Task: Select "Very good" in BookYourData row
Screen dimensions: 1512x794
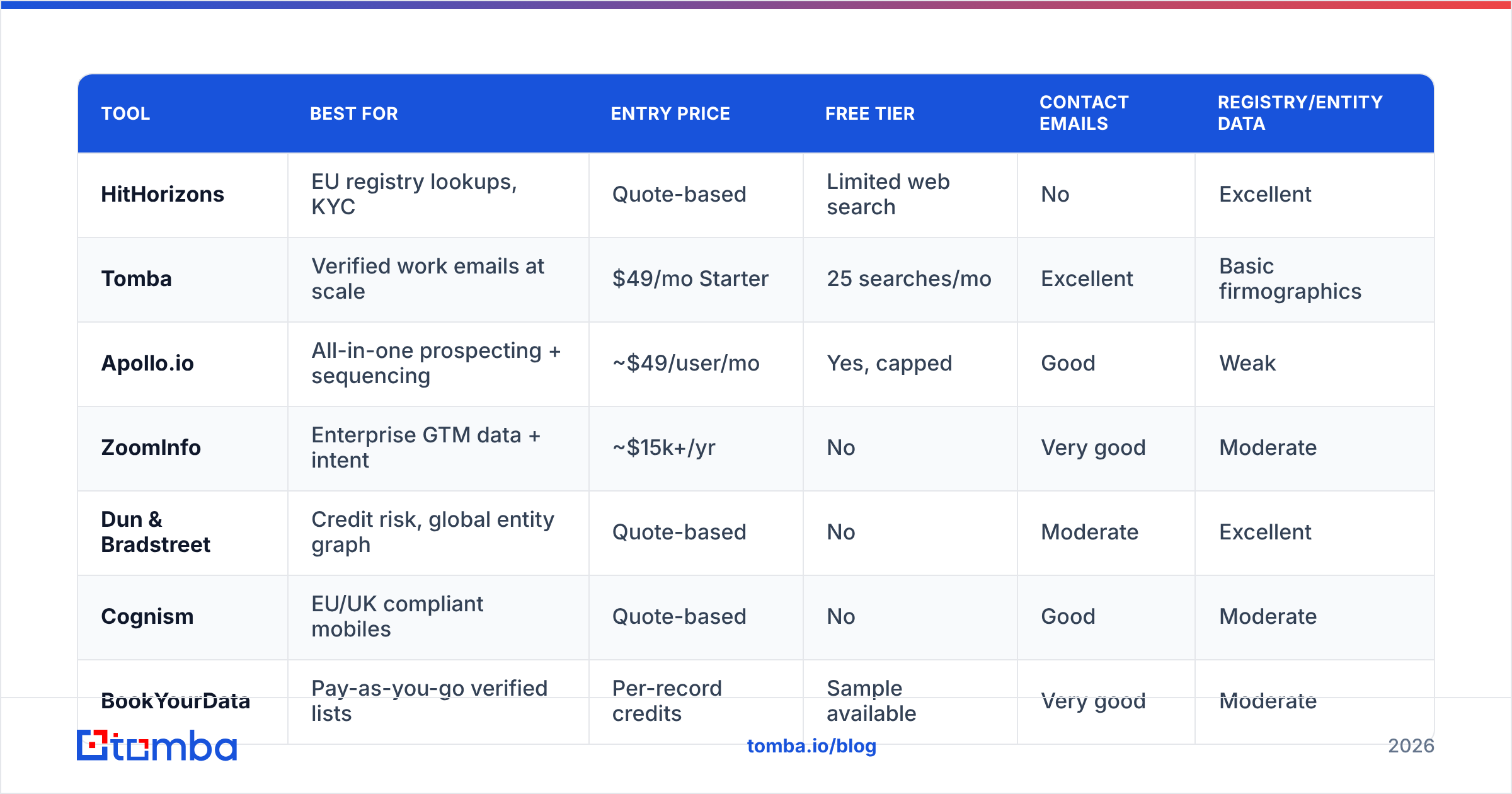Action: coord(1093,701)
